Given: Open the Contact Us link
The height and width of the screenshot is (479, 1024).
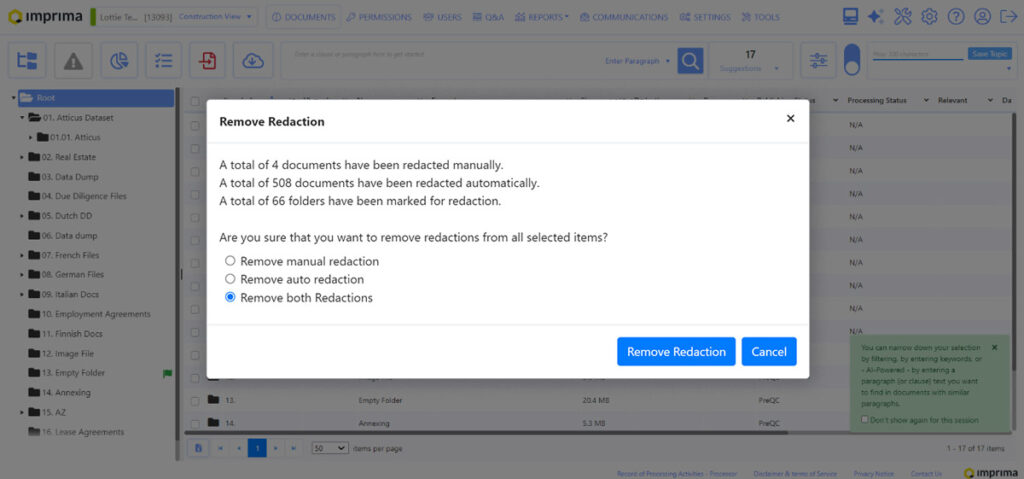Looking at the screenshot, I should tap(926, 474).
